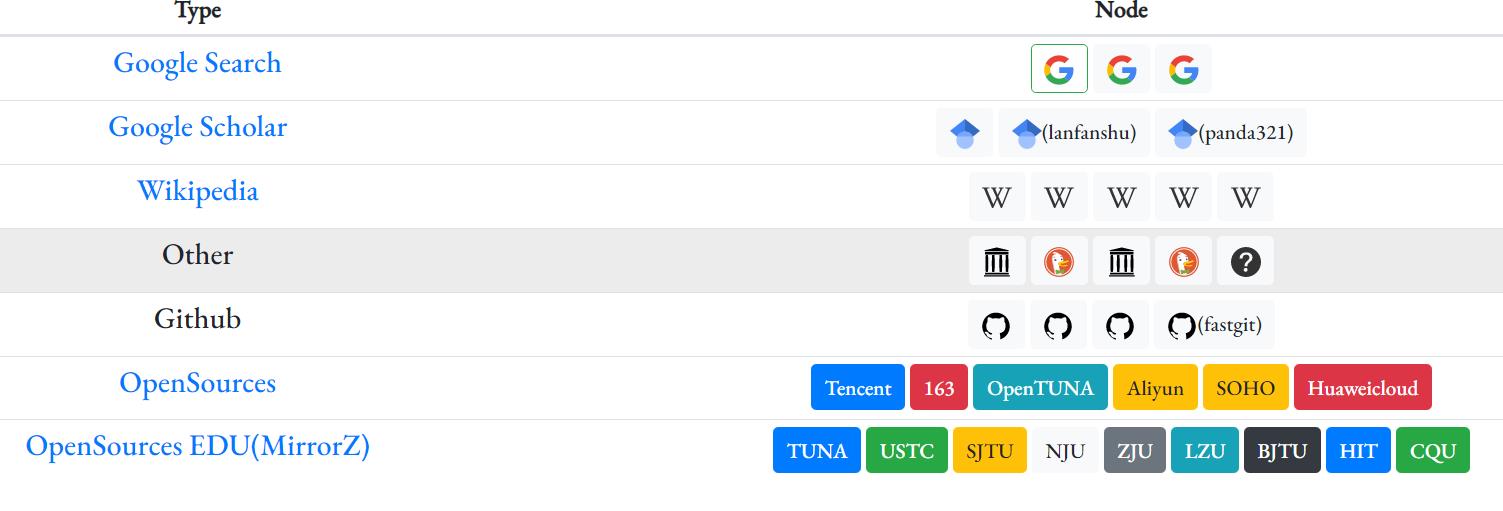Click the first, outlined Google Search node

1059,69
